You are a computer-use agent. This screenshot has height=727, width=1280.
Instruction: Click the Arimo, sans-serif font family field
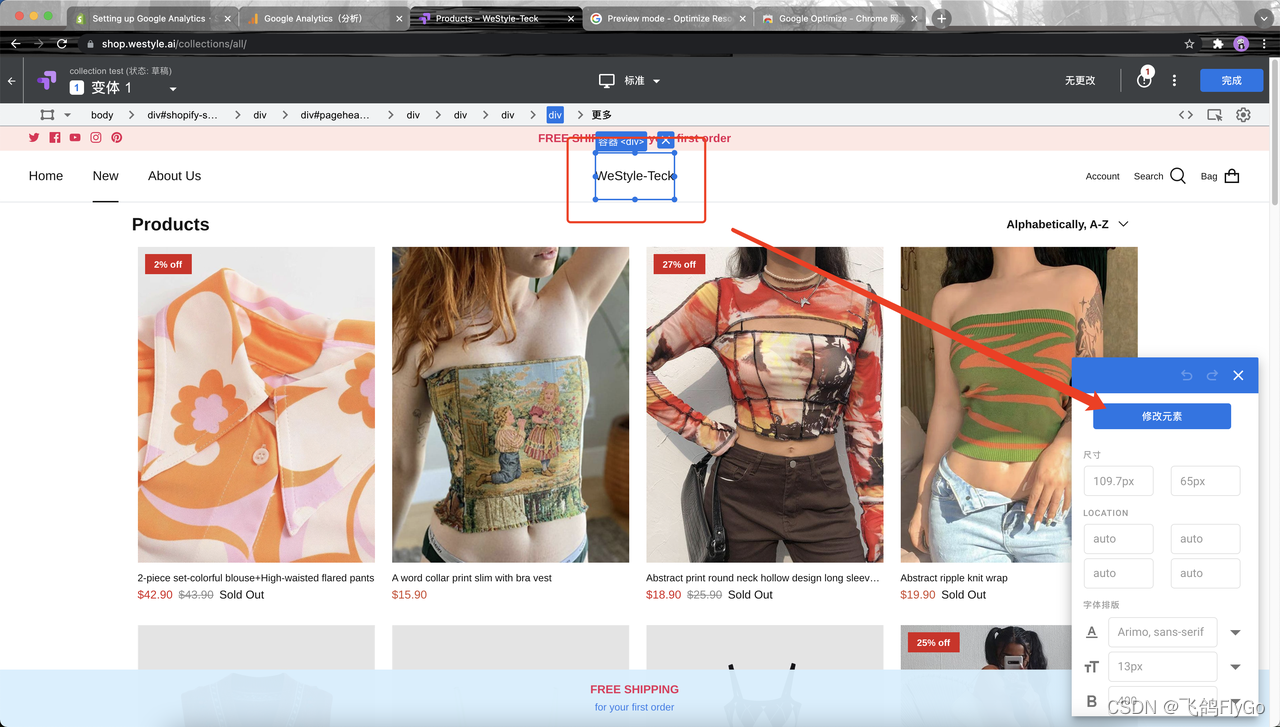[x=1163, y=632]
